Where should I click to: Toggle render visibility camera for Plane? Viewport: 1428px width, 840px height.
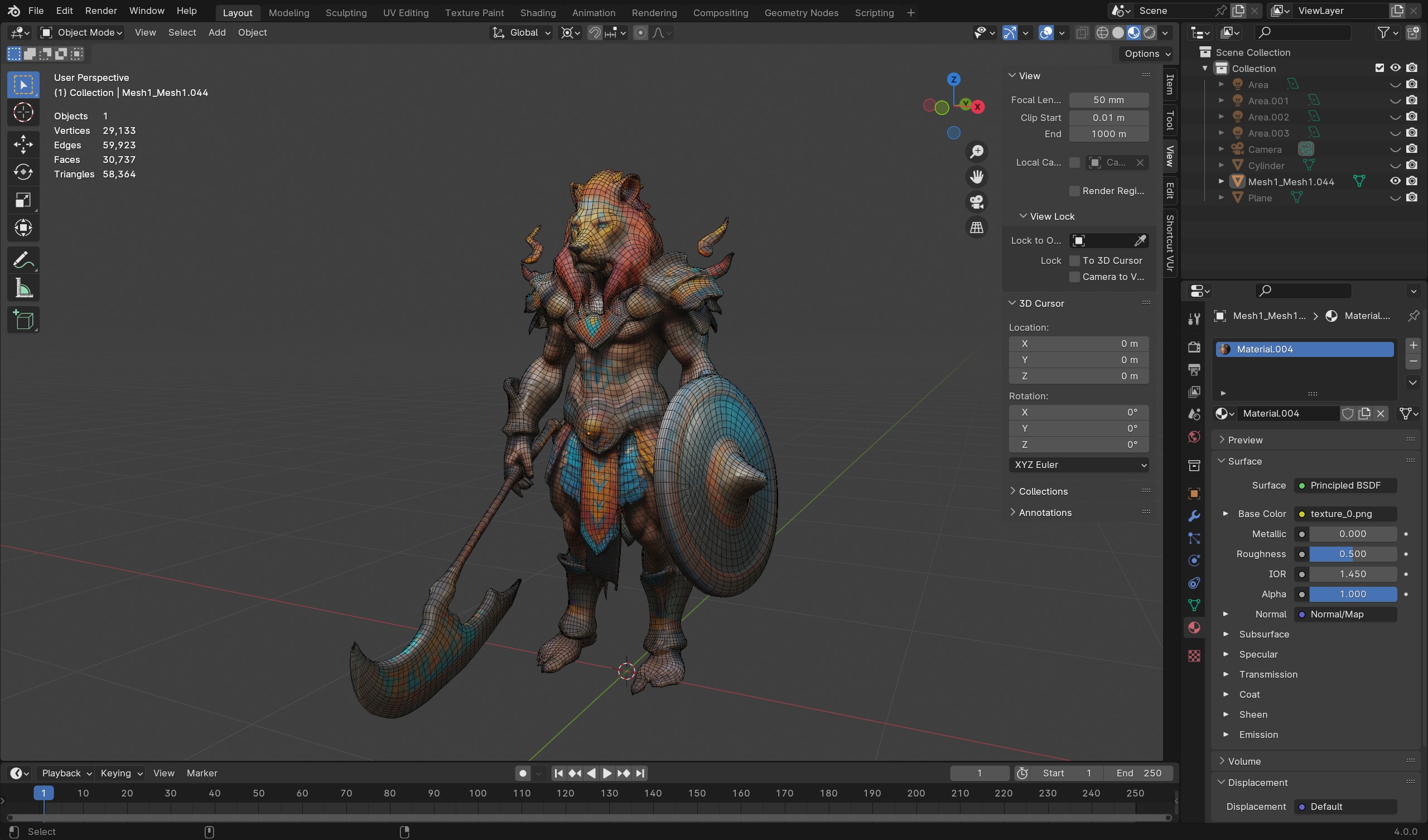point(1412,198)
